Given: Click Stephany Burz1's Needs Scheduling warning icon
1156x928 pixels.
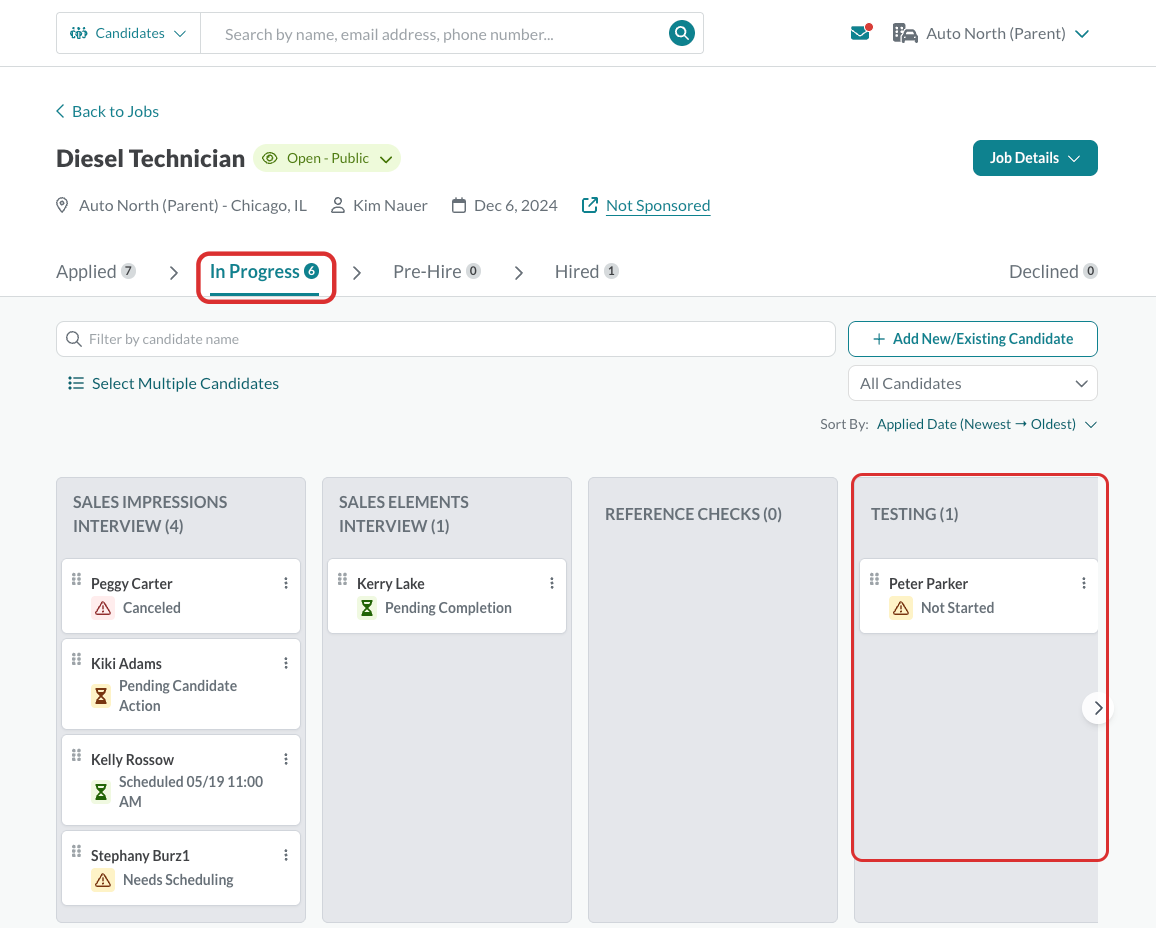Looking at the screenshot, I should (103, 880).
